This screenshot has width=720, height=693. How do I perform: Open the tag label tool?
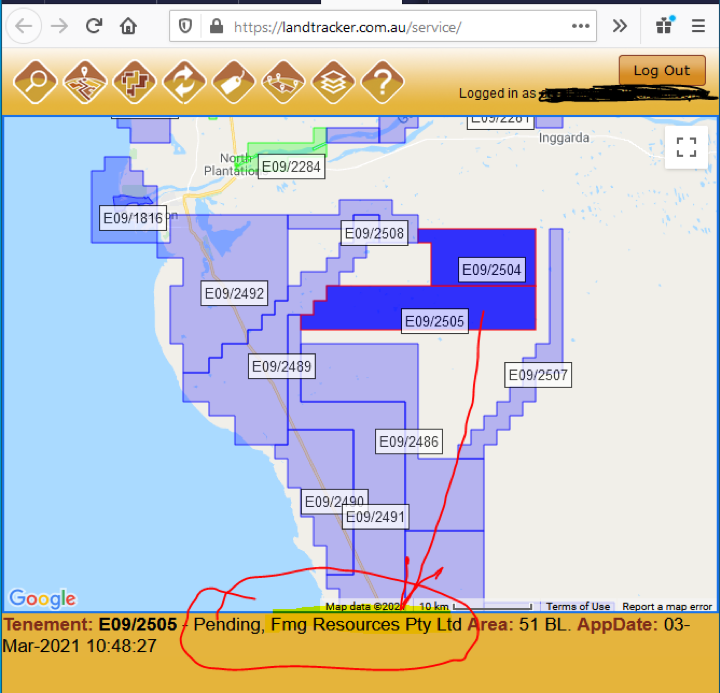[x=234, y=82]
